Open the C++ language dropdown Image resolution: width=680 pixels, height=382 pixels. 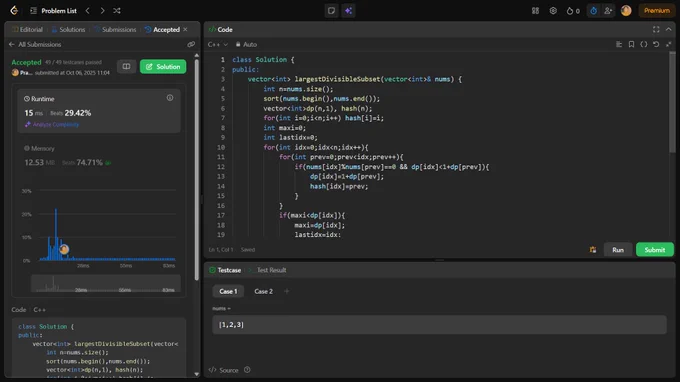click(217, 44)
